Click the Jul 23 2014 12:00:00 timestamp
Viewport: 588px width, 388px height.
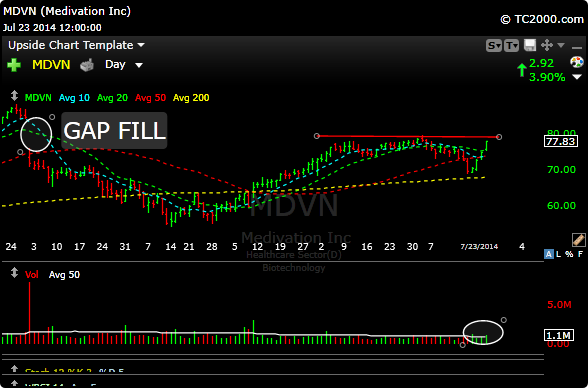[52, 28]
